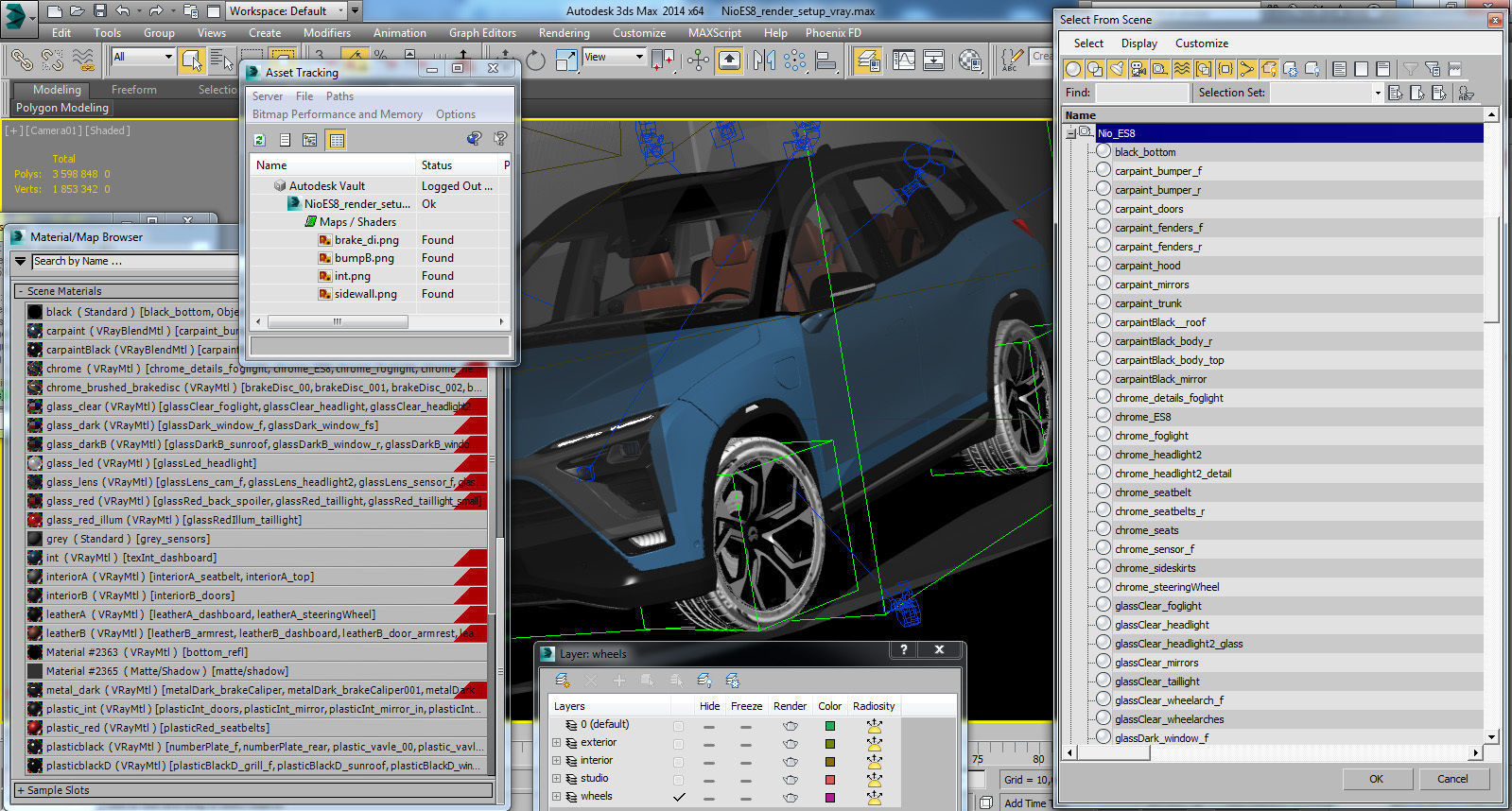Toggle Freeze for the exterior layer
The image size is (1512, 811).
tap(745, 744)
